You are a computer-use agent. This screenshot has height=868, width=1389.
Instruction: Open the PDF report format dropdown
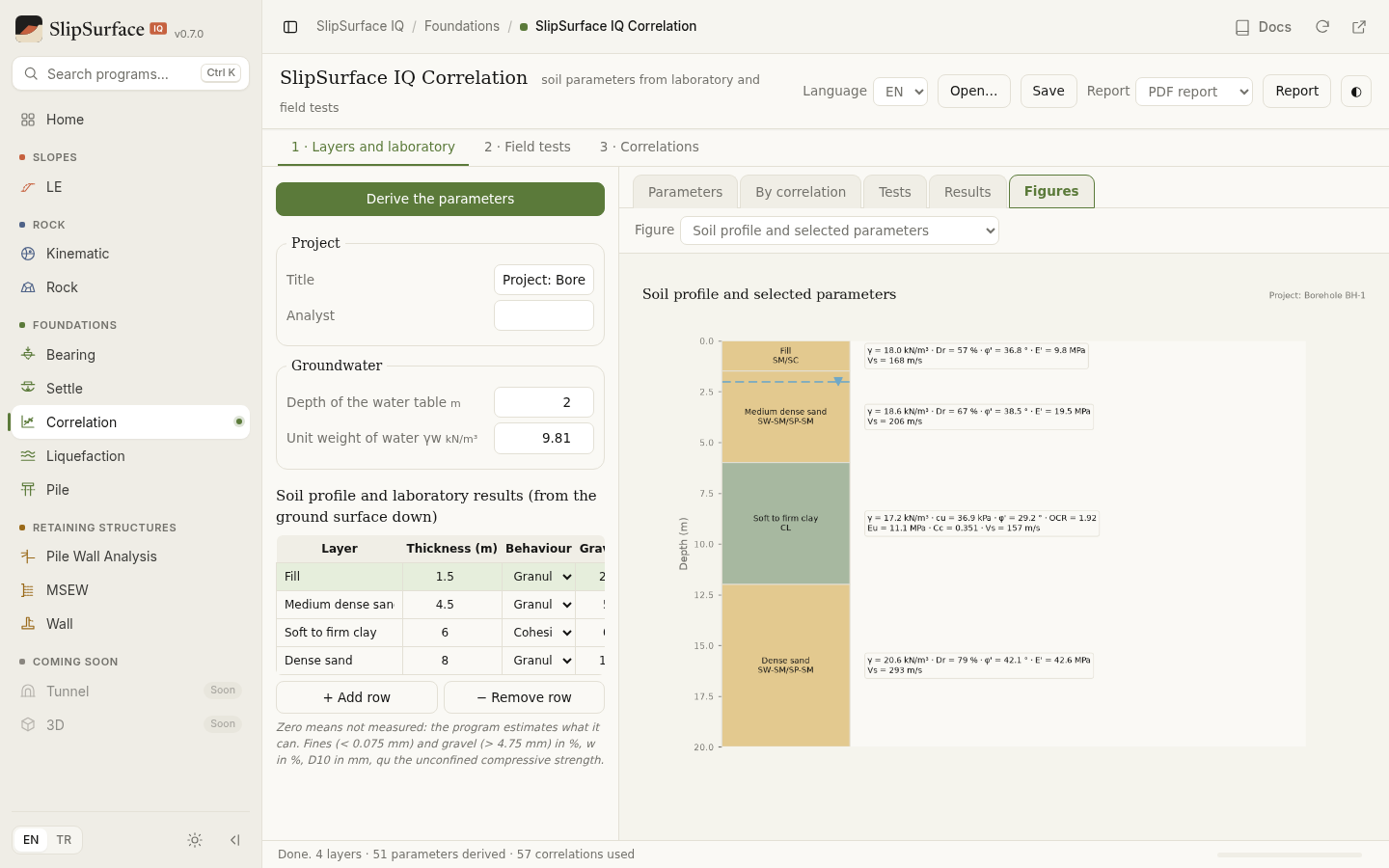click(x=1194, y=92)
